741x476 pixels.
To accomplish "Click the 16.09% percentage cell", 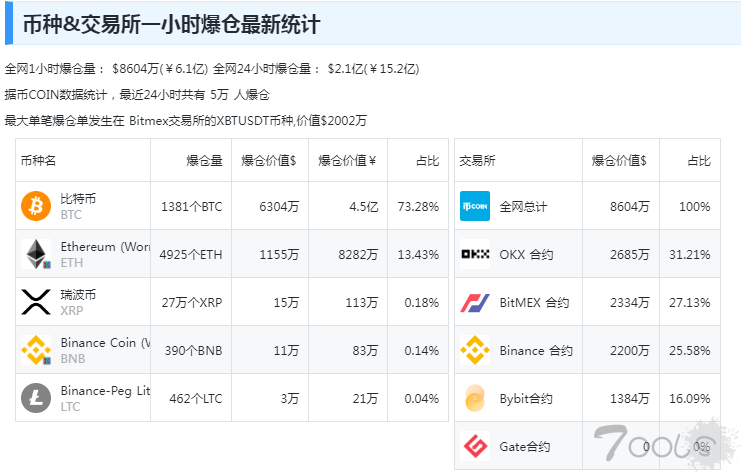I will pos(689,399).
